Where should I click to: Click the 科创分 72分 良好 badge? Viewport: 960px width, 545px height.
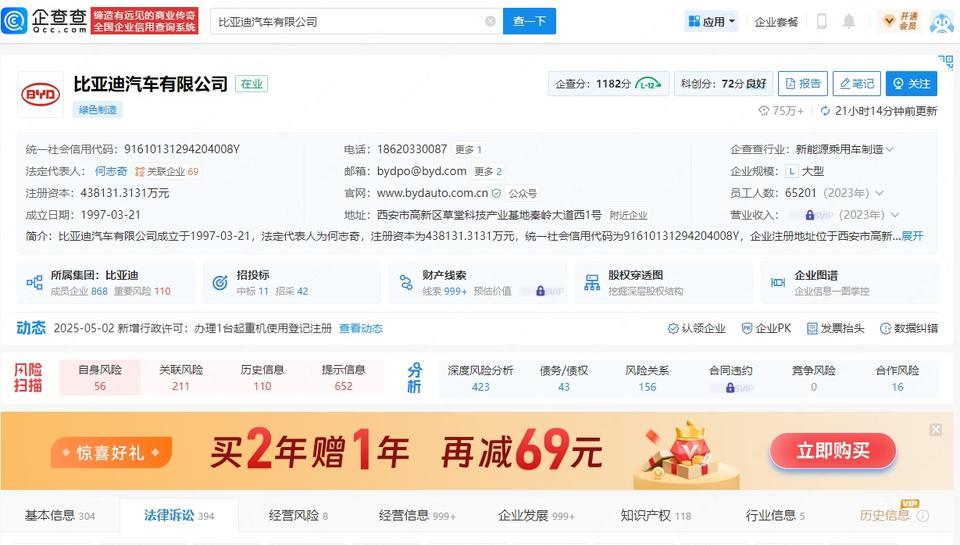pyautogui.click(x=723, y=84)
